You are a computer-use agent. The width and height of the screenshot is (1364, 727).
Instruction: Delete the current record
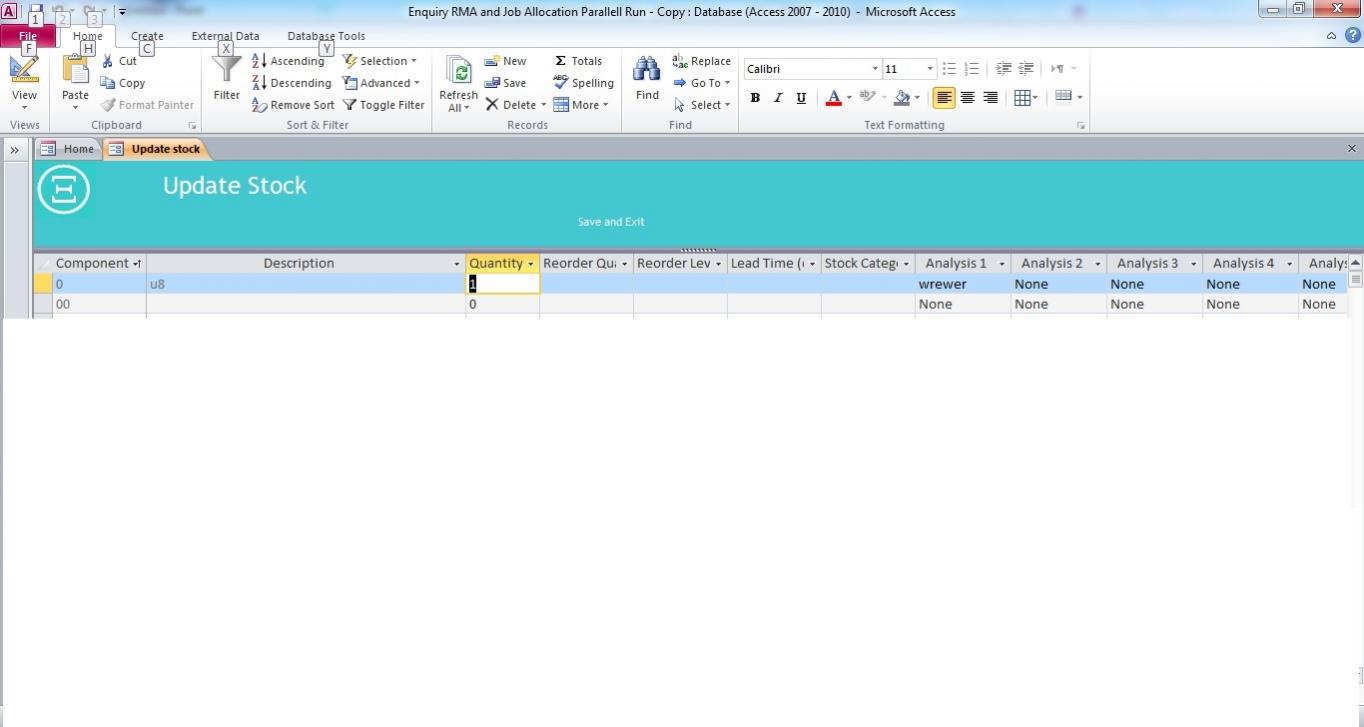512,105
